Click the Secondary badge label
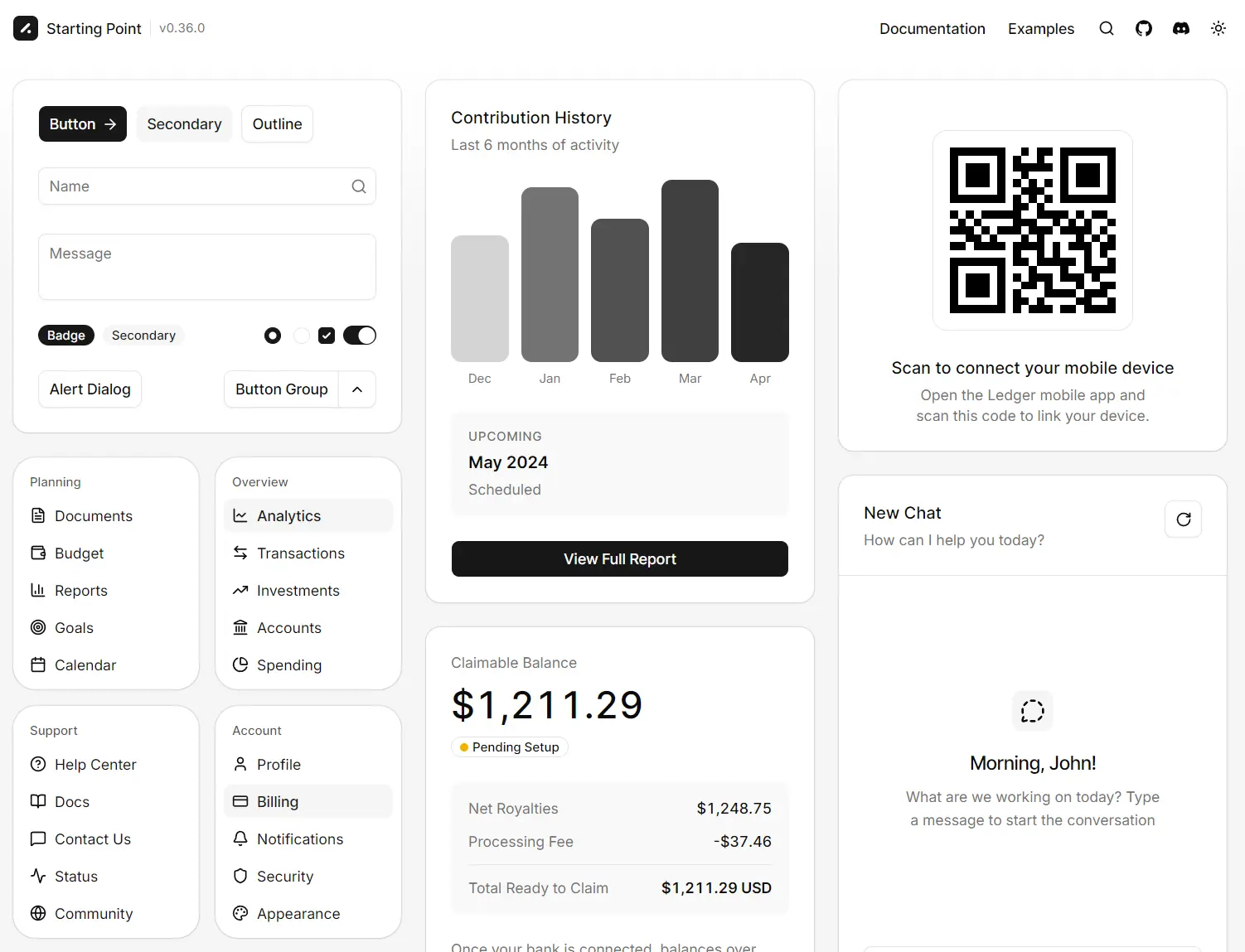Screen dimensions: 1245x952 tap(143, 336)
